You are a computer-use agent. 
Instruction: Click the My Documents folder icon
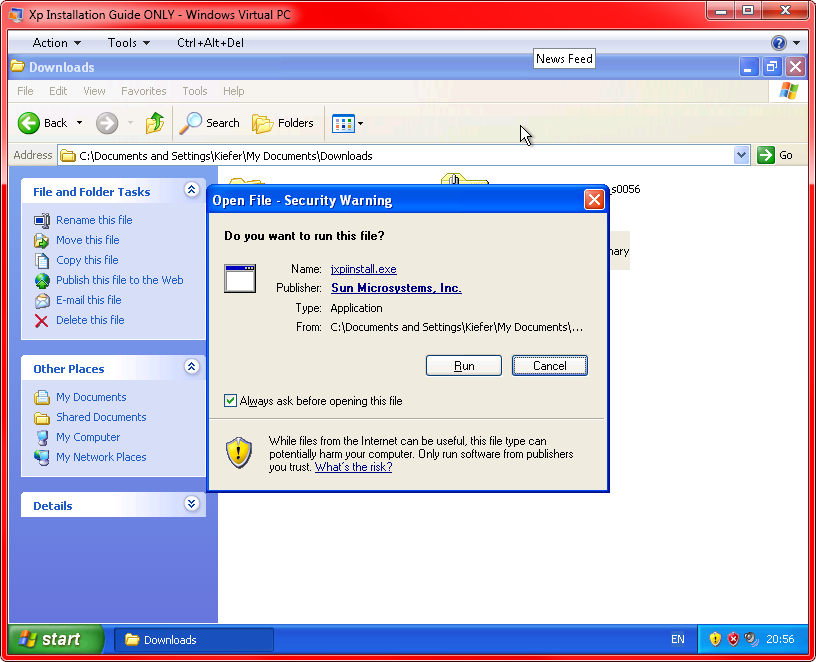coord(42,398)
